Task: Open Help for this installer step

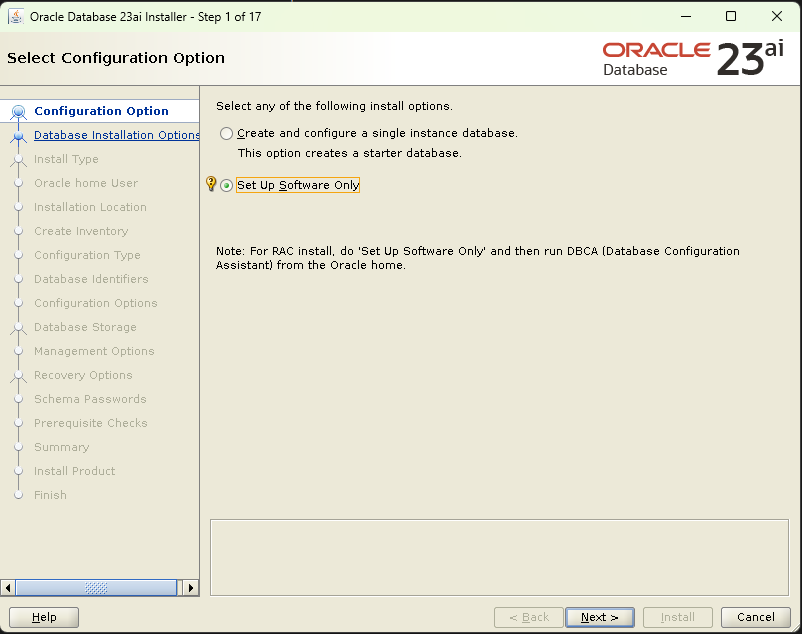Action: pyautogui.click(x=43, y=617)
